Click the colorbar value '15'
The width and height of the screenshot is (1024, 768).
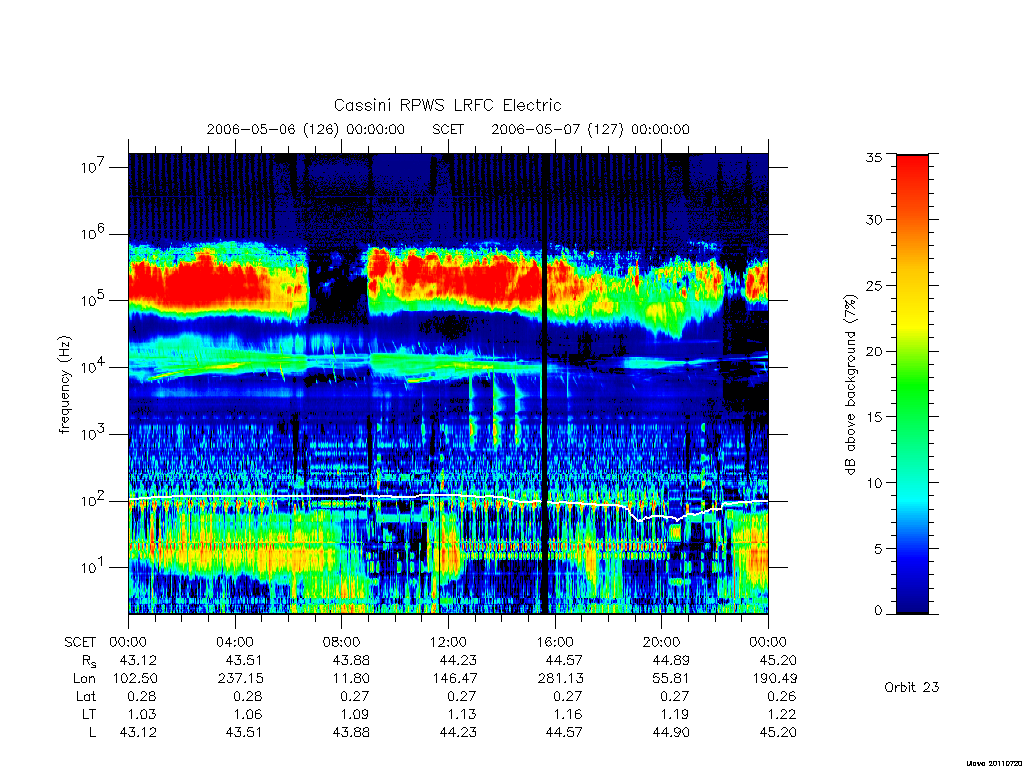click(873, 417)
